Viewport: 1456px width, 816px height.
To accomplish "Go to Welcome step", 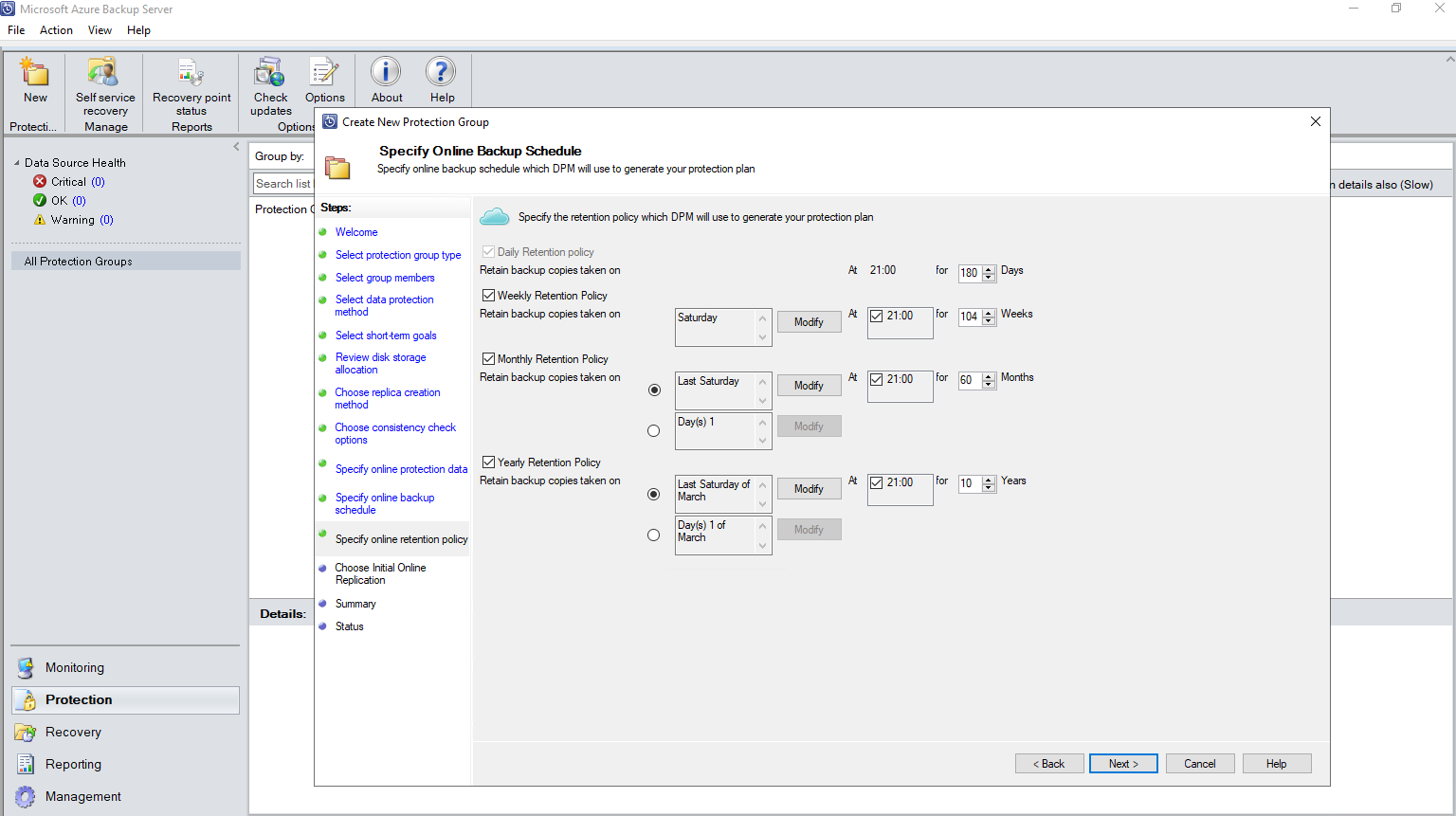I will [356, 232].
